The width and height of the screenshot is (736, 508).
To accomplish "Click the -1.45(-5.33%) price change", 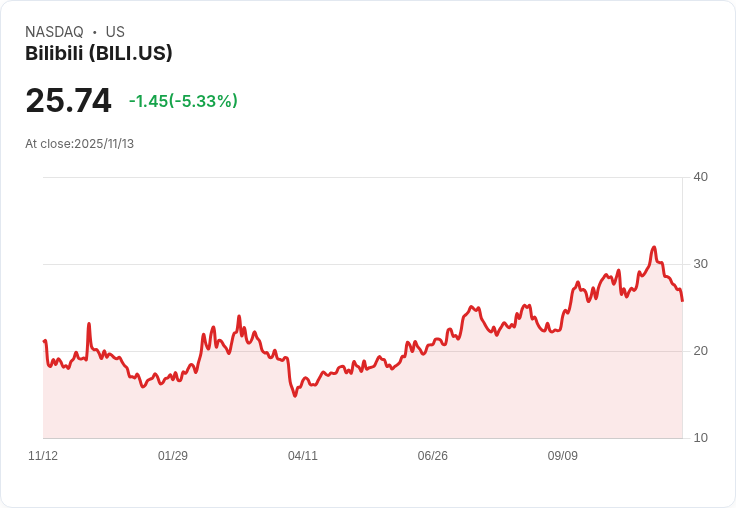I will tap(183, 101).
